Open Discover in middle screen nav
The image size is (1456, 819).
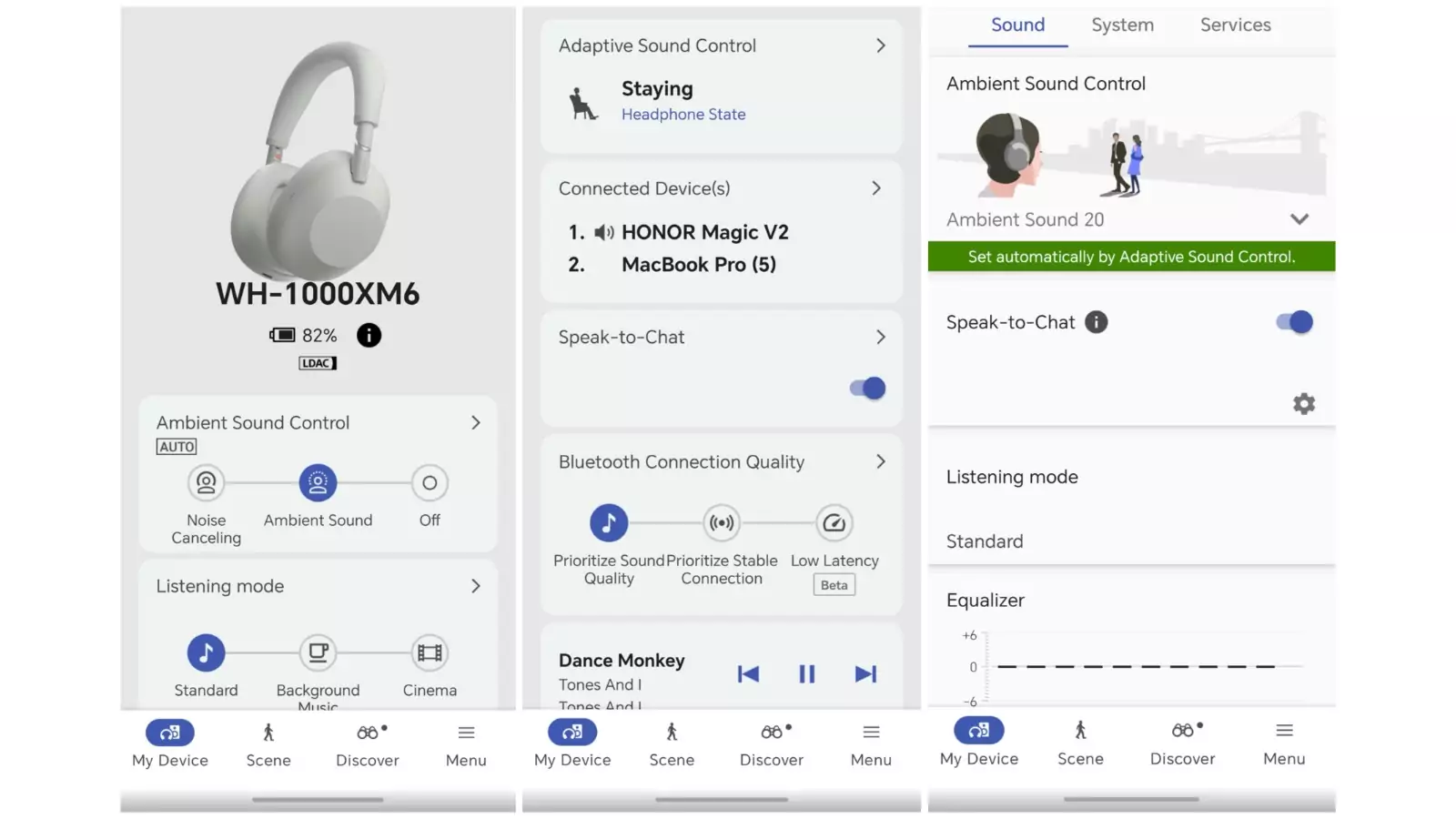(772, 744)
